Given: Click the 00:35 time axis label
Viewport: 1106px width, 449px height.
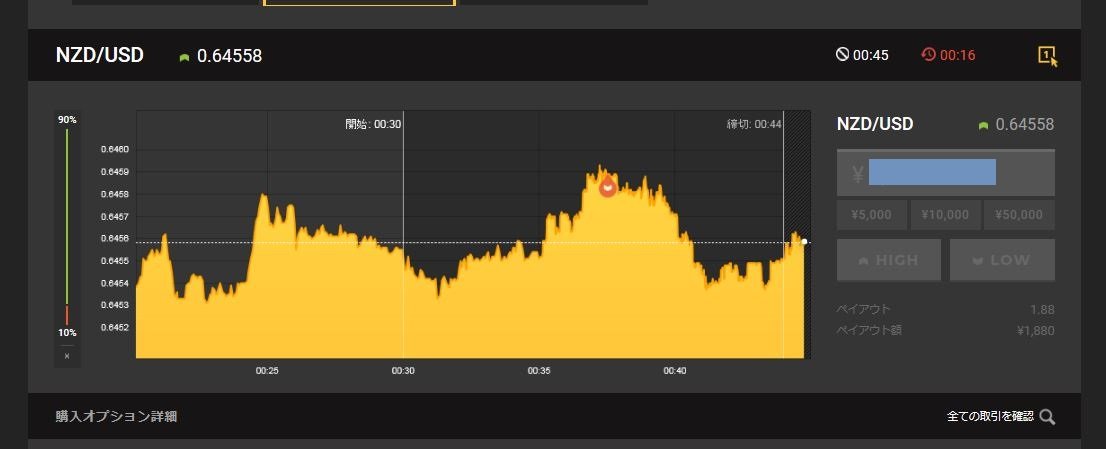Looking at the screenshot, I should [x=539, y=371].
